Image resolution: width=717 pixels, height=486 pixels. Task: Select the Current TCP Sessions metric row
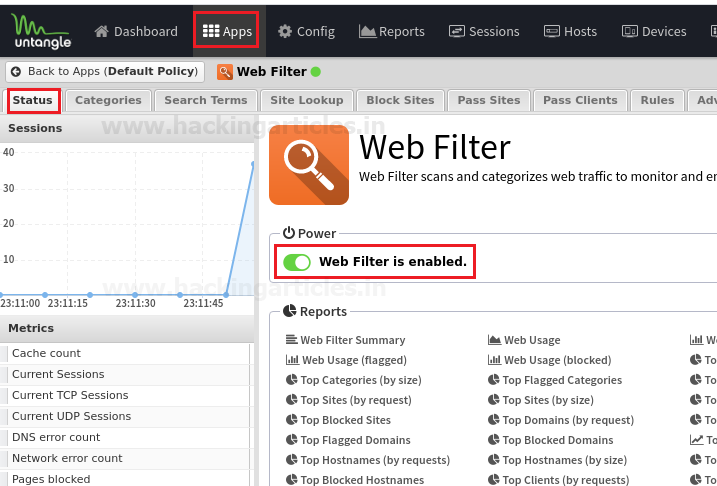(125, 395)
